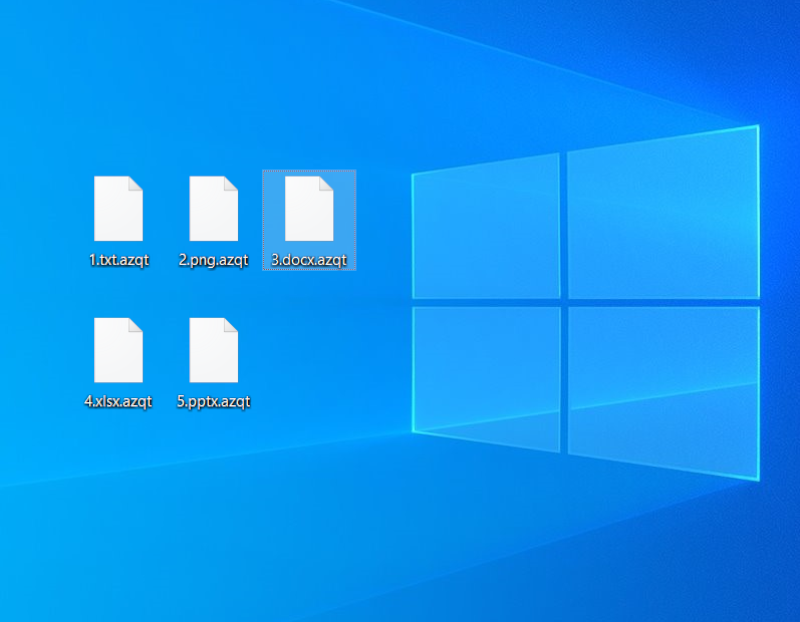Click lower-right pane of Windows logo wallpaper
The width and height of the screenshot is (800, 622).
click(662, 385)
